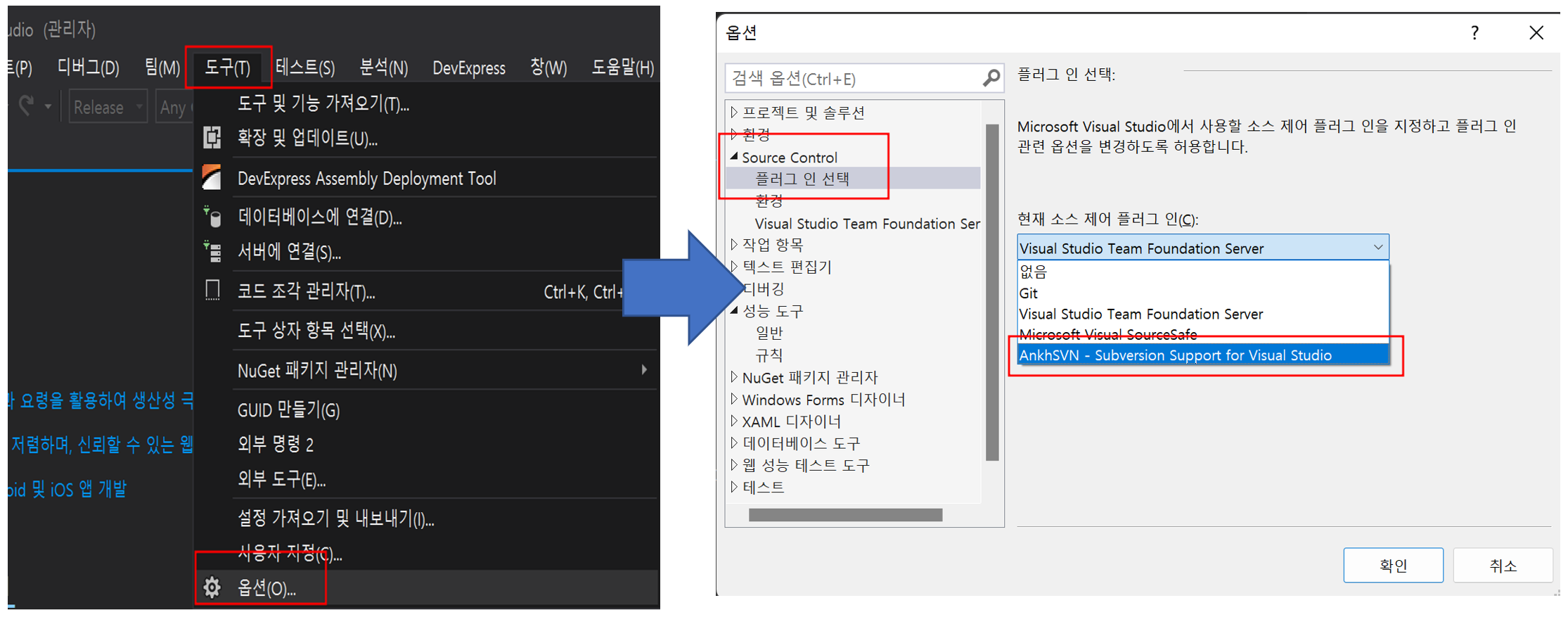Click the search magnifier in options dialog
Screen dimensions: 1568x617
(x=991, y=78)
